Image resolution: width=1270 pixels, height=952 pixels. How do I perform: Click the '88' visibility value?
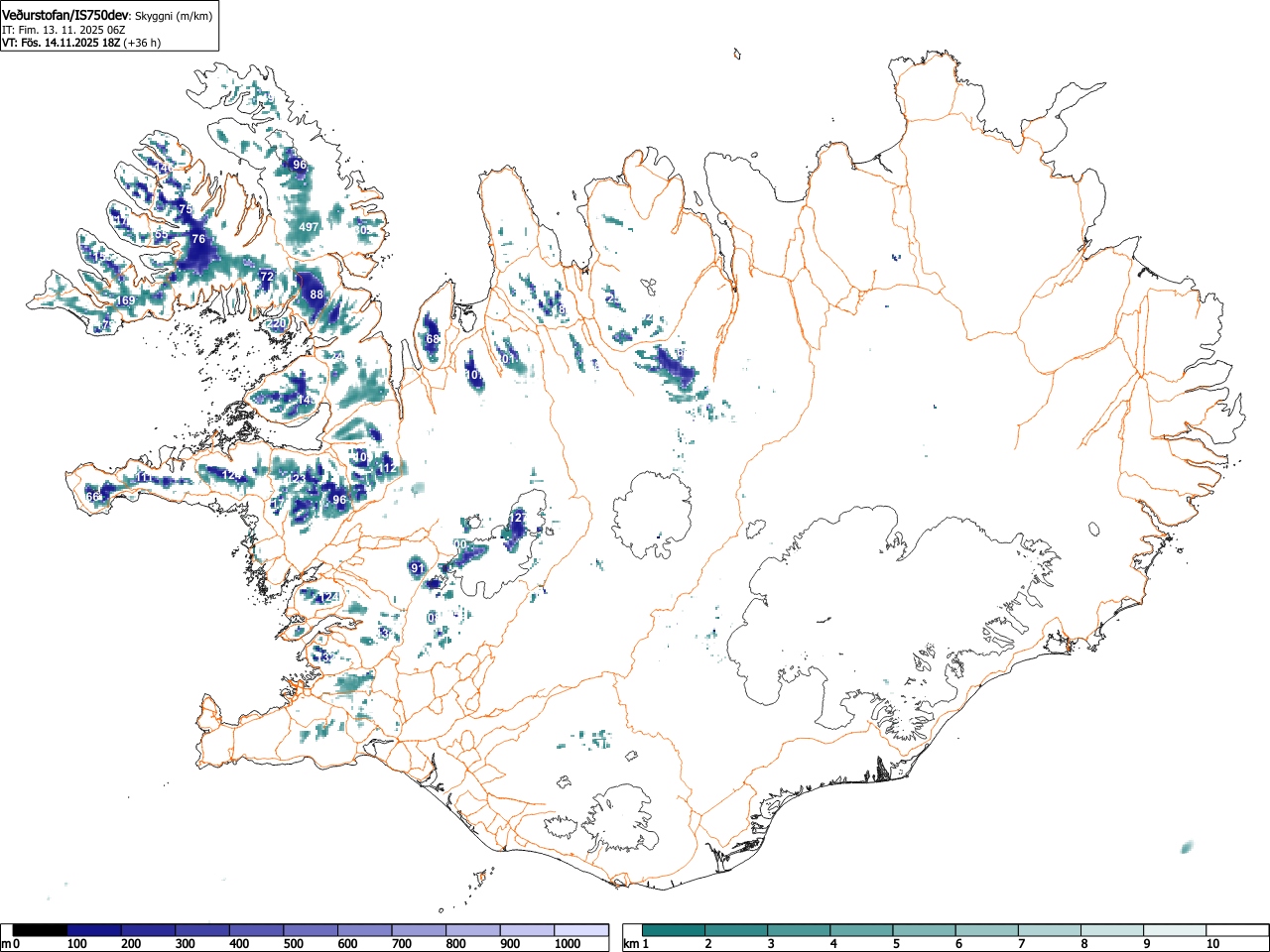pos(317,295)
